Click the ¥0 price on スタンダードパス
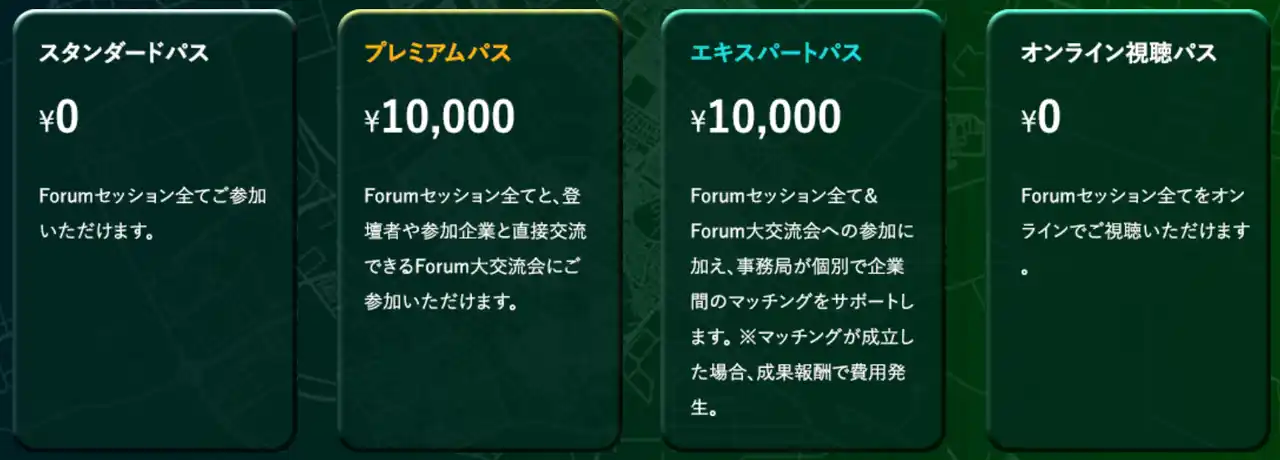 coord(58,118)
